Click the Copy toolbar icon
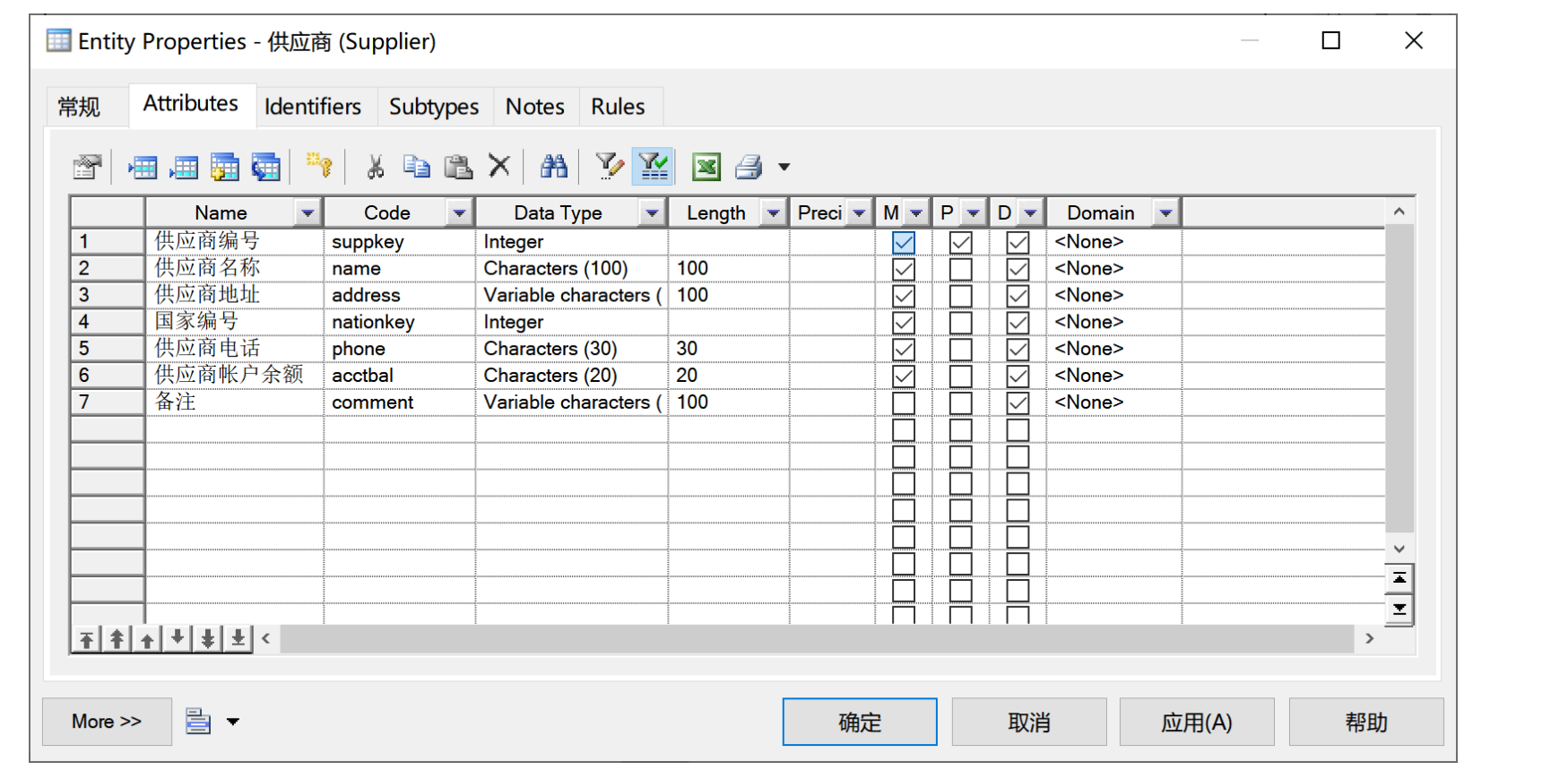 click(416, 167)
